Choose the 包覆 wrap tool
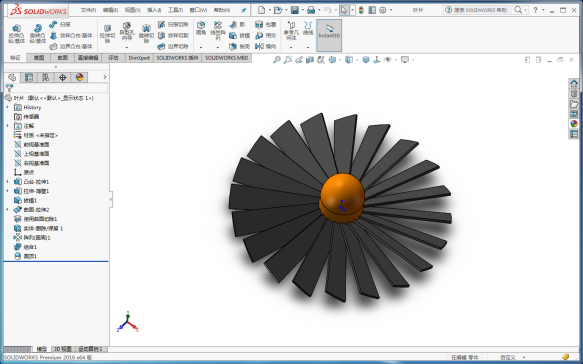 coord(265,25)
